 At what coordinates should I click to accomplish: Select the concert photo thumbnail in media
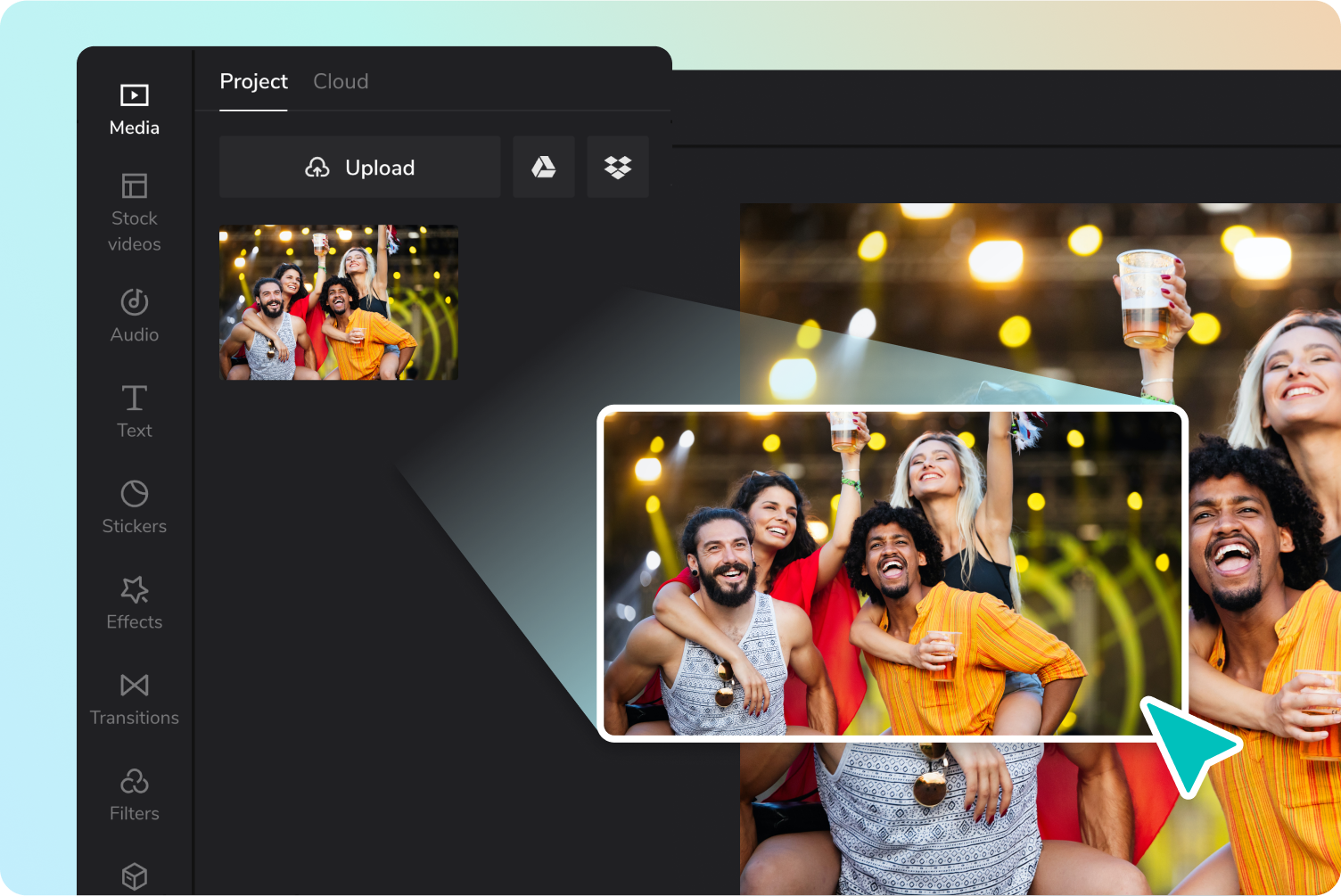339,302
